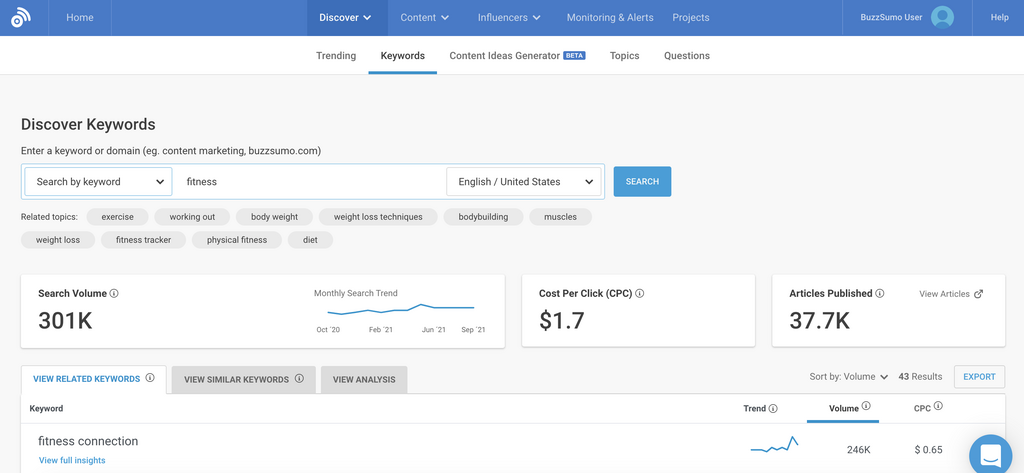The image size is (1024, 473).
Task: Open View Articles external link
Action: 950,294
